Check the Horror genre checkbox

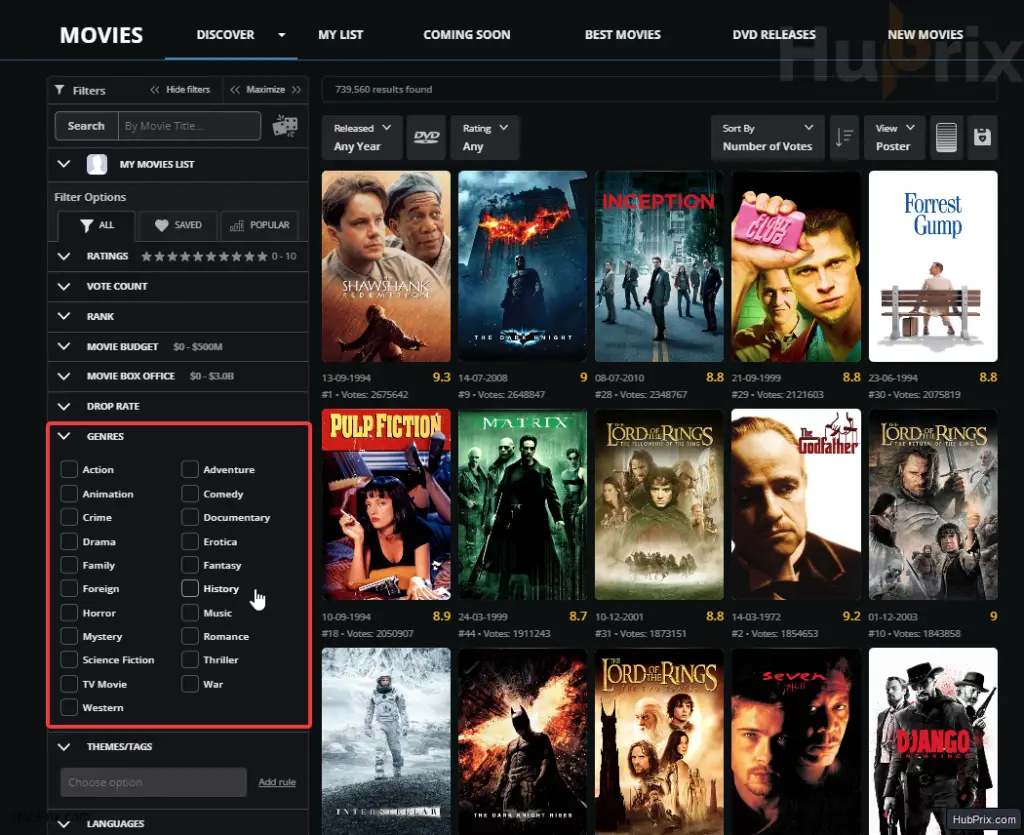(x=69, y=612)
